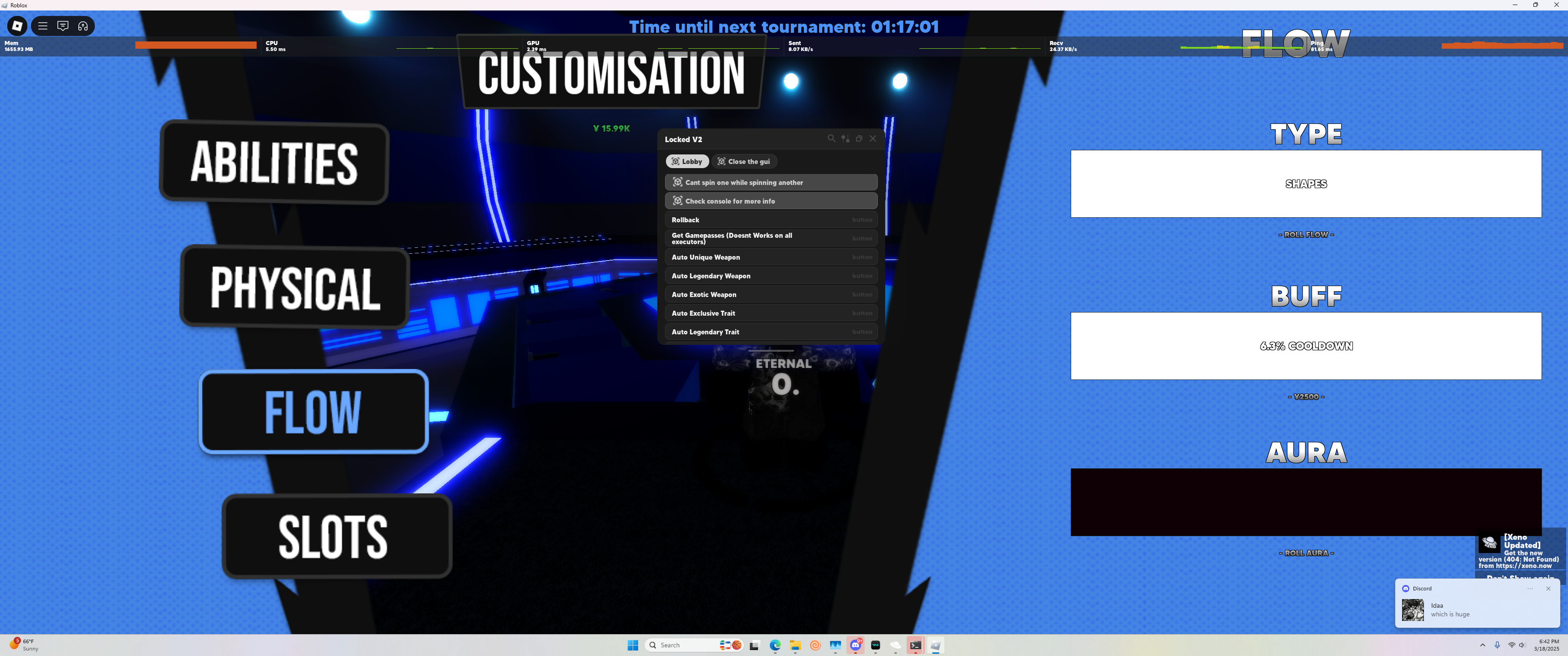The width and height of the screenshot is (1568, 656).
Task: Expand Discord notification options (three dots)
Action: coord(1530,589)
